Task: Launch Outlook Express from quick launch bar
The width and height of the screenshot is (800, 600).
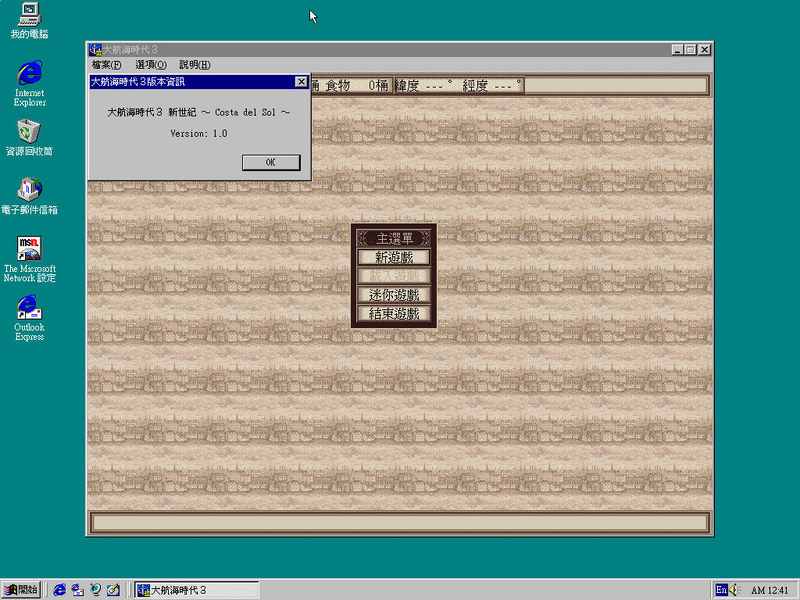Action: (78, 590)
